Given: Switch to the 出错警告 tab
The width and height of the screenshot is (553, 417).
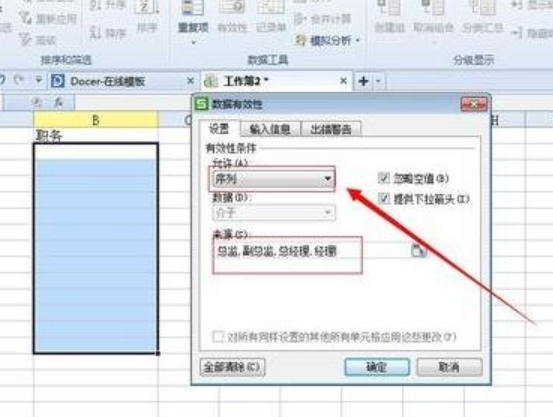Looking at the screenshot, I should pos(331,129).
